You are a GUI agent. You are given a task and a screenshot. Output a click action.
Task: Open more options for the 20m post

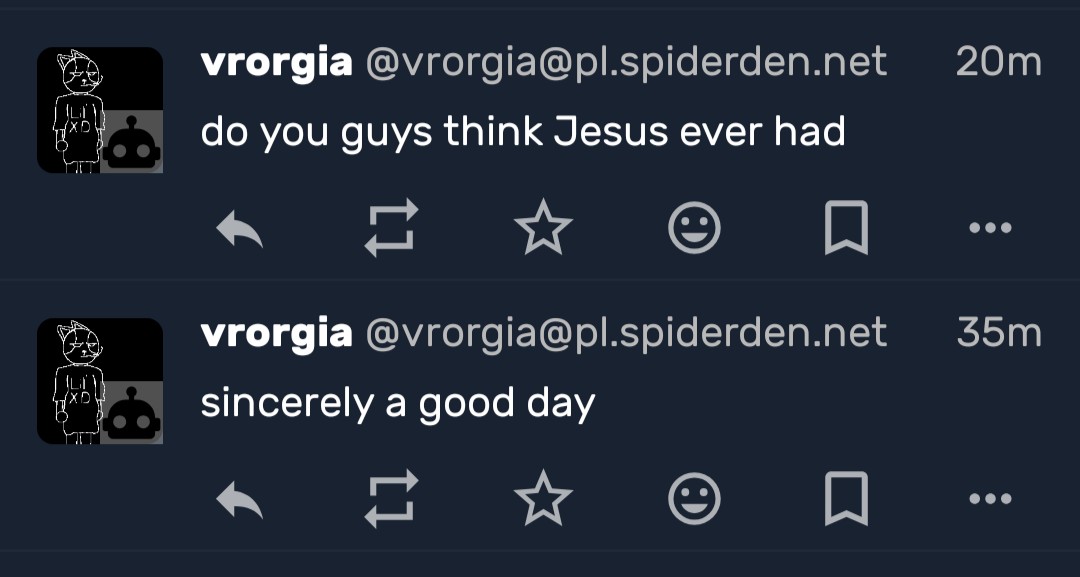pos(990,229)
